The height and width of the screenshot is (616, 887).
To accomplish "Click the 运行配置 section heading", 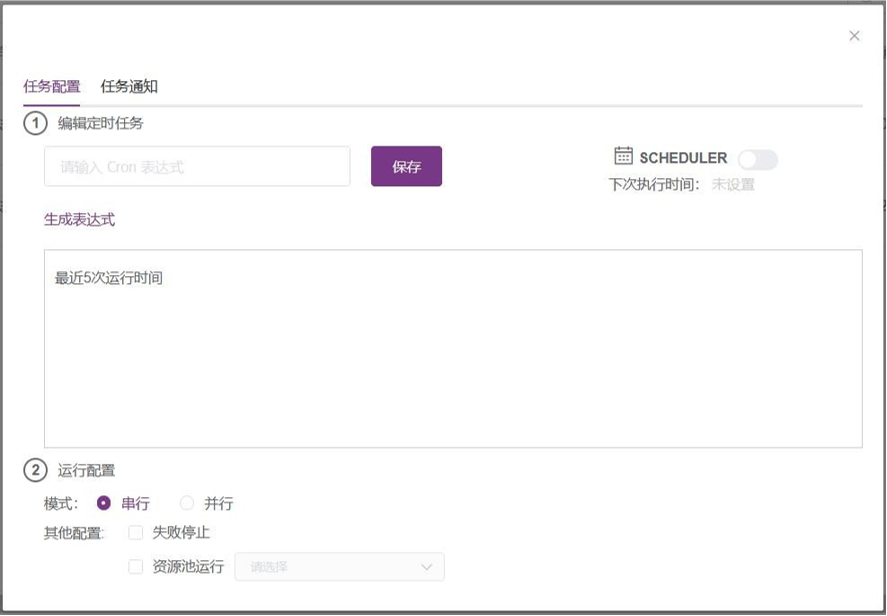I will [x=87, y=471].
